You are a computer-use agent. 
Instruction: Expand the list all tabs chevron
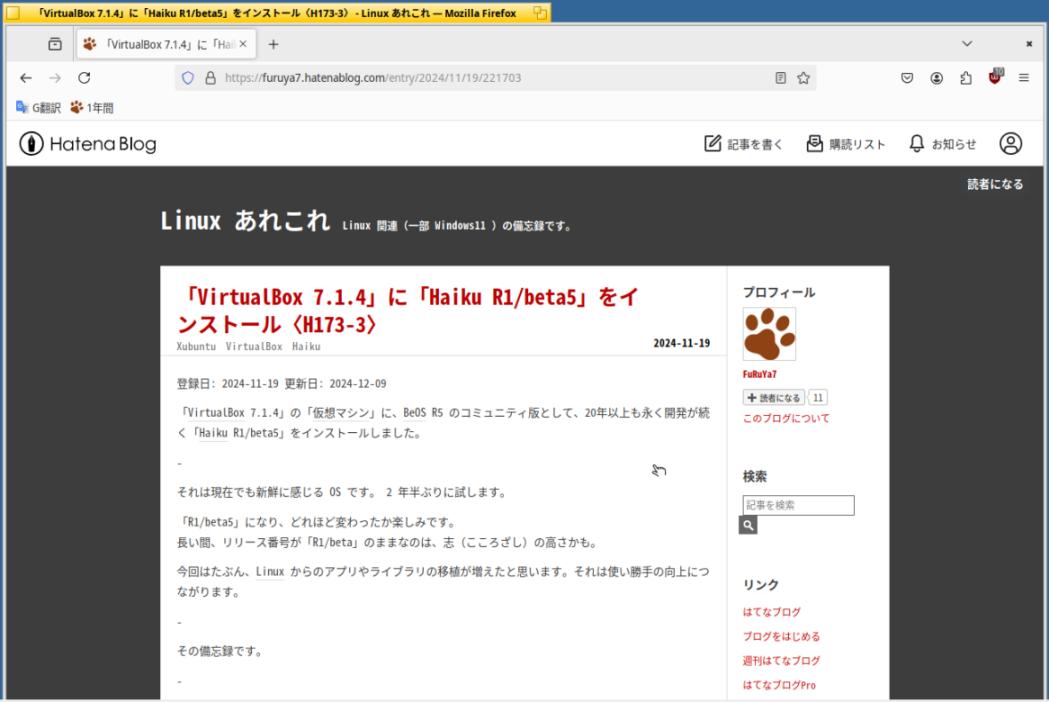[967, 43]
